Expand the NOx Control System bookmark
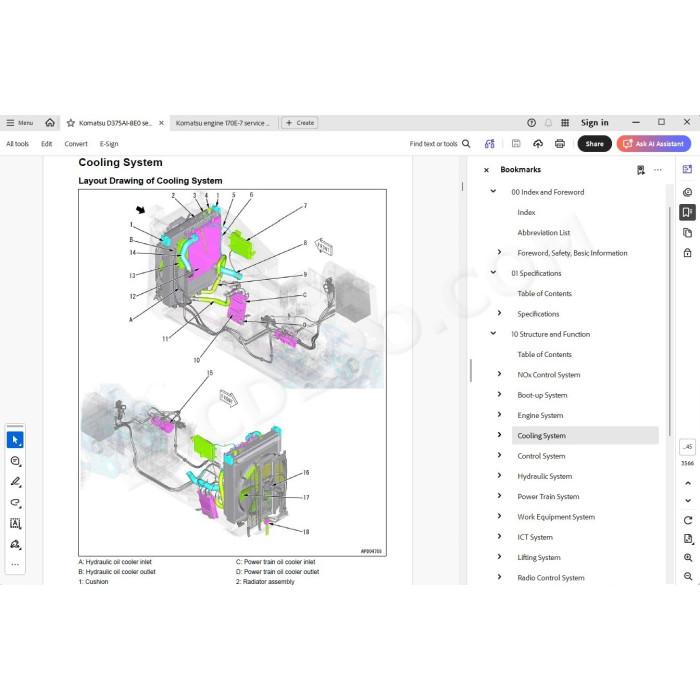This screenshot has width=700, height=700. click(499, 374)
